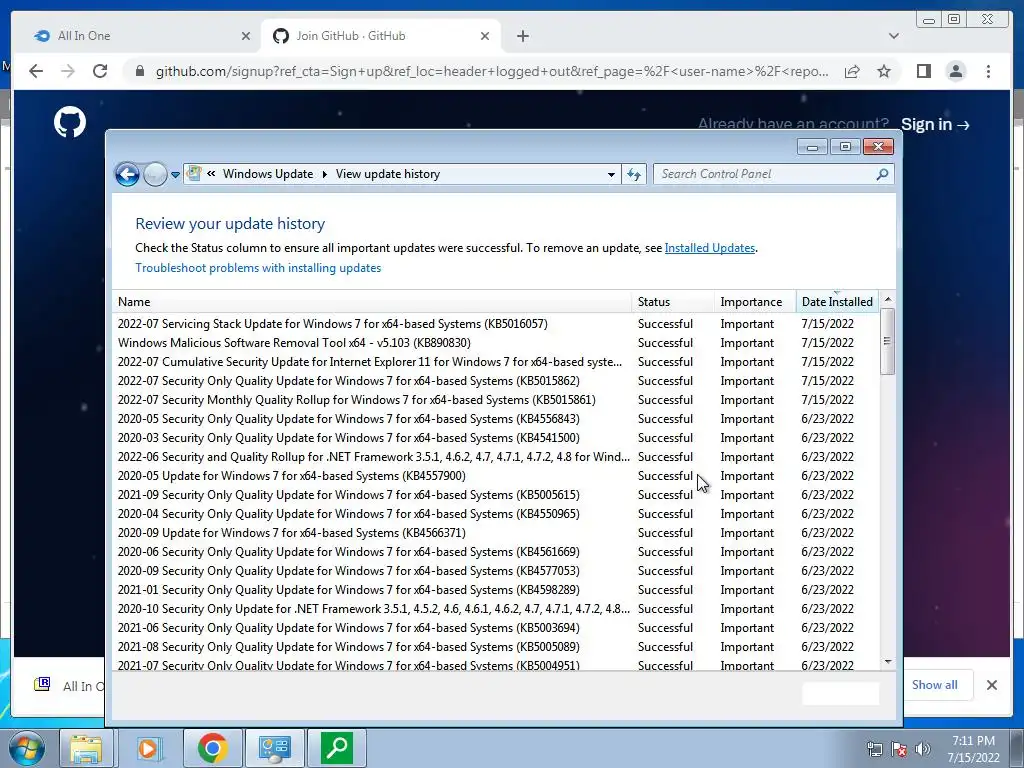
Task: Open Windows Media Player from taskbar
Action: pyautogui.click(x=150, y=748)
